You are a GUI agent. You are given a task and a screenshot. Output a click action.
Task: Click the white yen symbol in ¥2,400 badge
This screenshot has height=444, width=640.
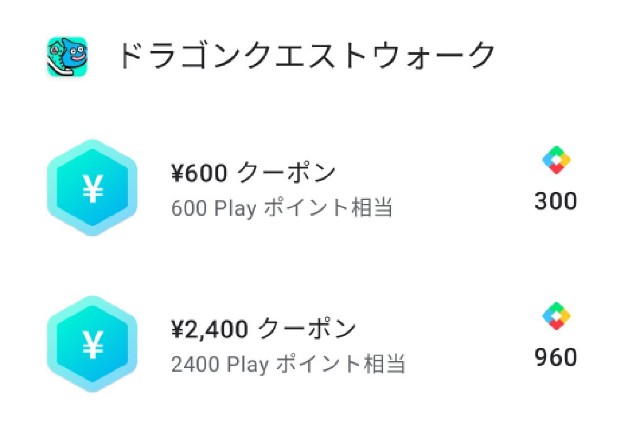pos(93,344)
